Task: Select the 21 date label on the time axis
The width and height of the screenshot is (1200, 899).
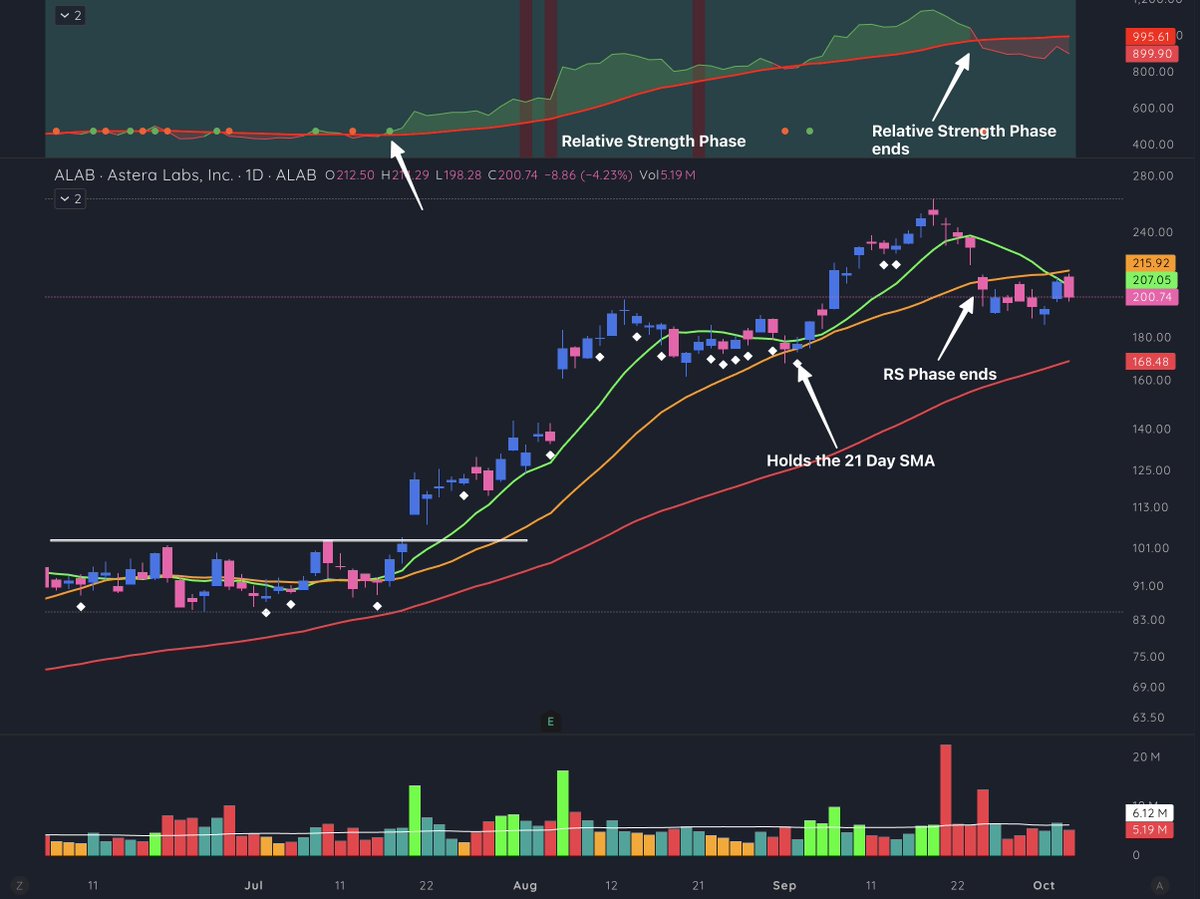Action: (698, 886)
